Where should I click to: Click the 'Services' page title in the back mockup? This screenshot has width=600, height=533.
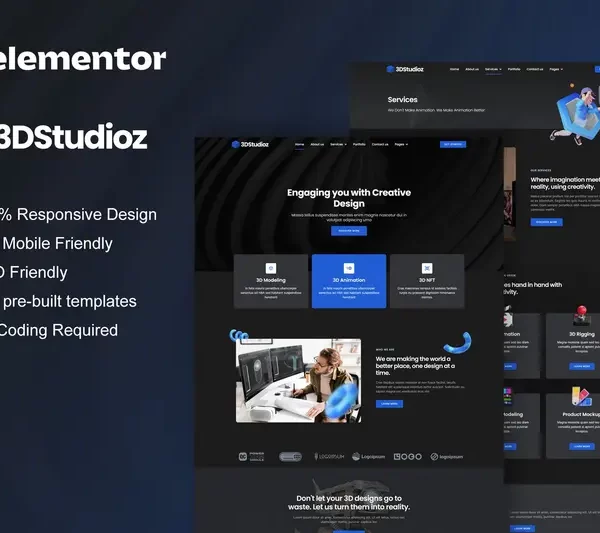point(403,99)
